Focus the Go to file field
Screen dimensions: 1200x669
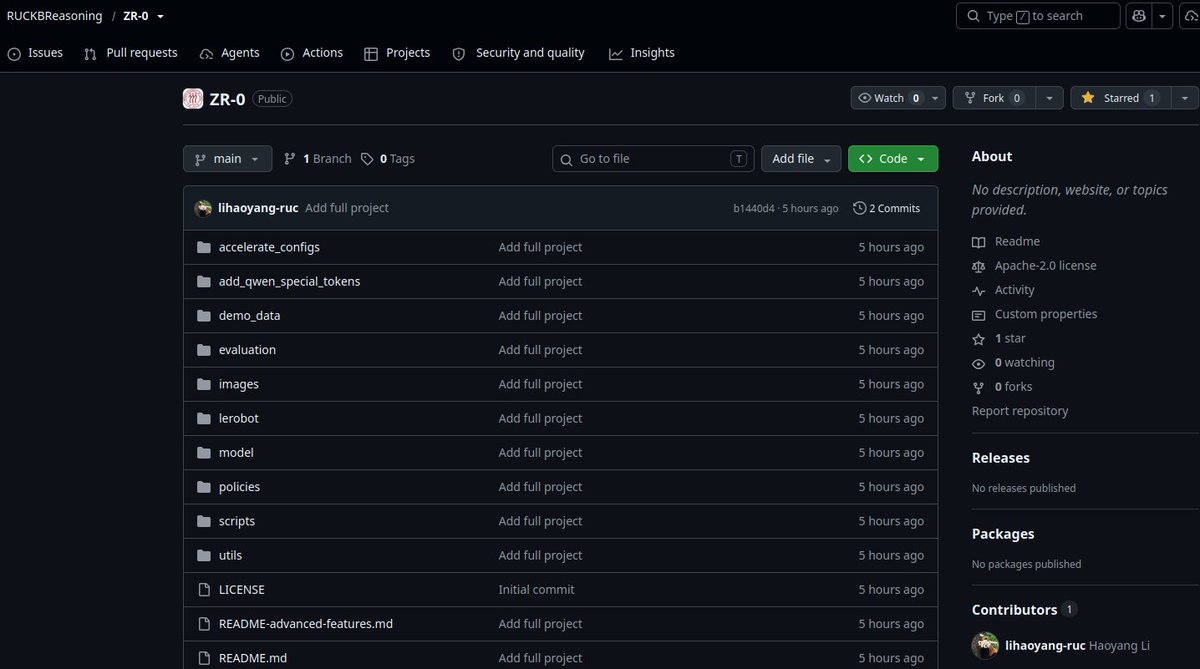653,159
